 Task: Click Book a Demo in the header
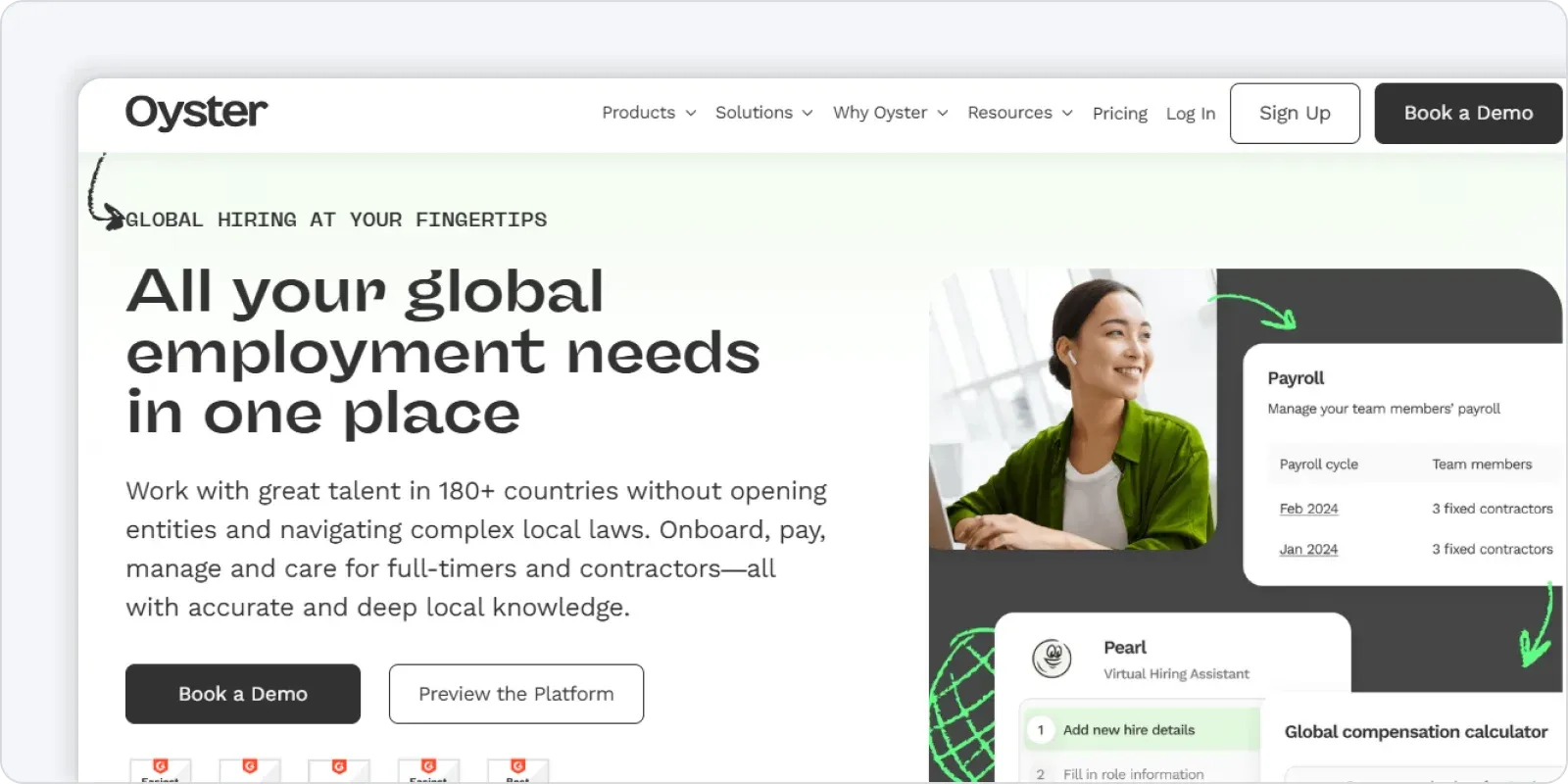click(1468, 114)
